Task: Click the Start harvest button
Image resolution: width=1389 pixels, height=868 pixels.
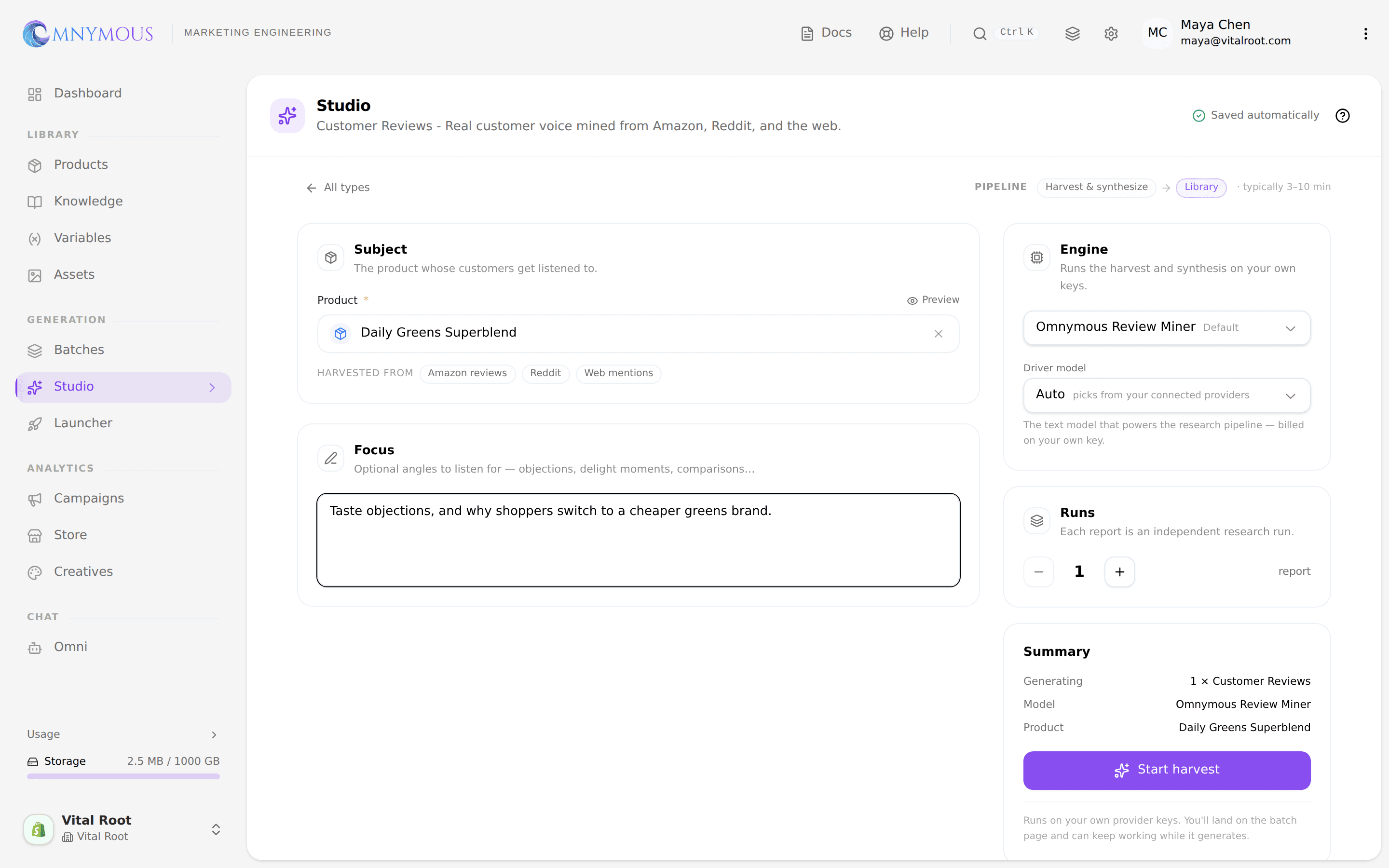Action: click(1166, 771)
